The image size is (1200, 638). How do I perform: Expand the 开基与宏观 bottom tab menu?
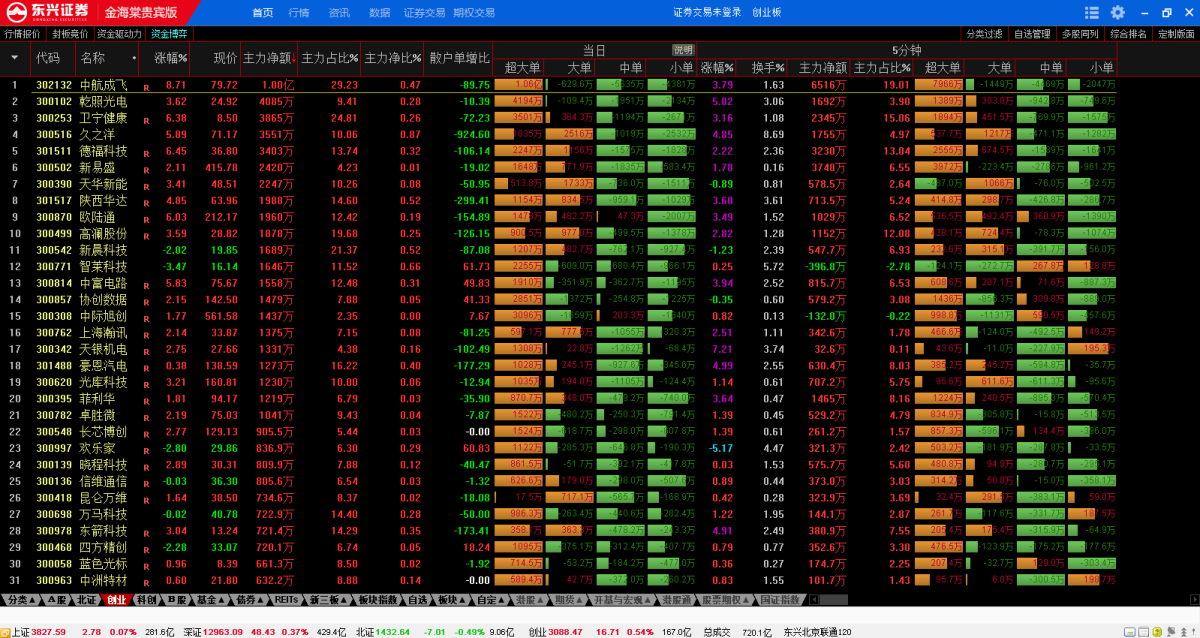[621, 600]
